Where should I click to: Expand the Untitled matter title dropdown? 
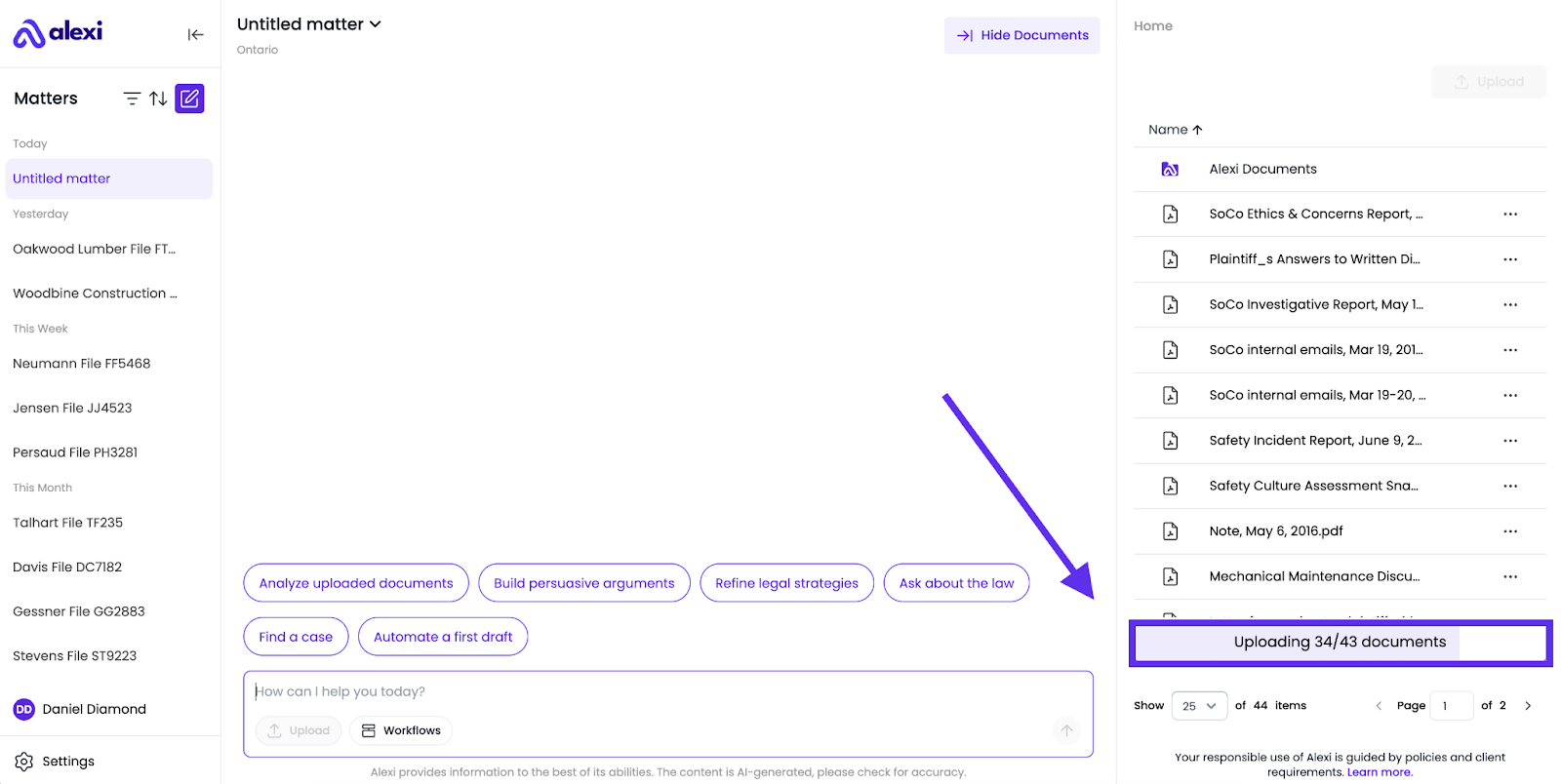click(x=376, y=24)
